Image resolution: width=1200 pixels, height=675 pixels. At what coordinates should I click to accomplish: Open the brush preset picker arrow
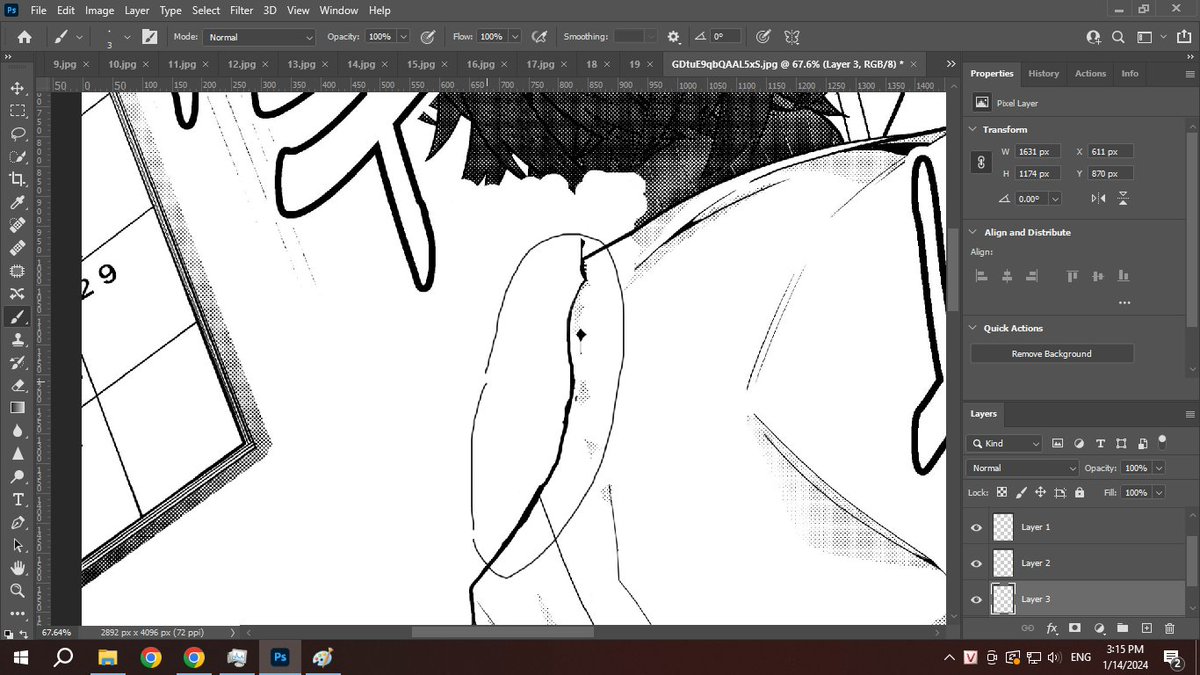(x=127, y=37)
